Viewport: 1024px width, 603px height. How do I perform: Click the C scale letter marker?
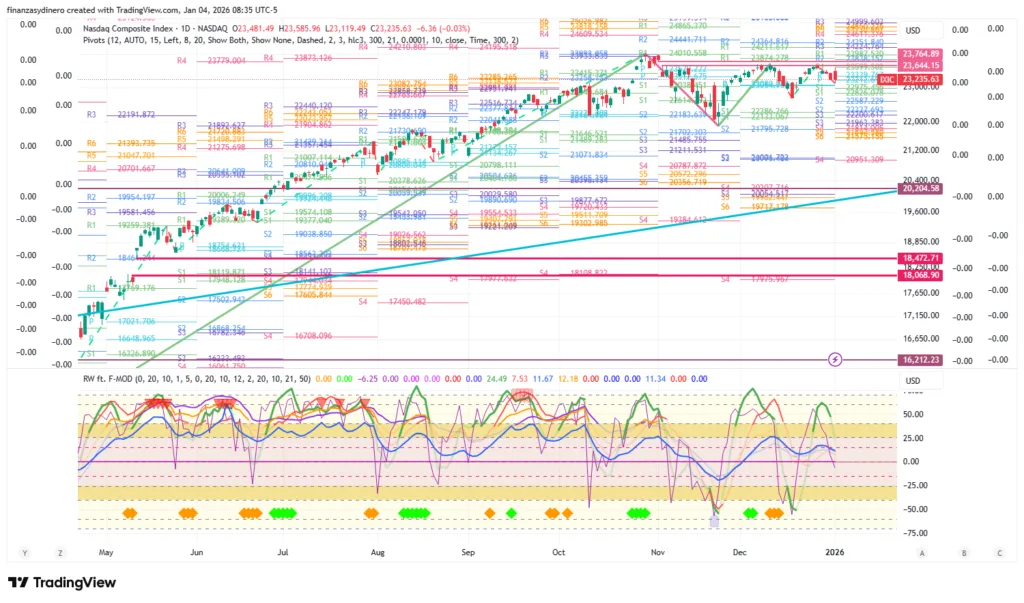pyautogui.click(x=999, y=552)
